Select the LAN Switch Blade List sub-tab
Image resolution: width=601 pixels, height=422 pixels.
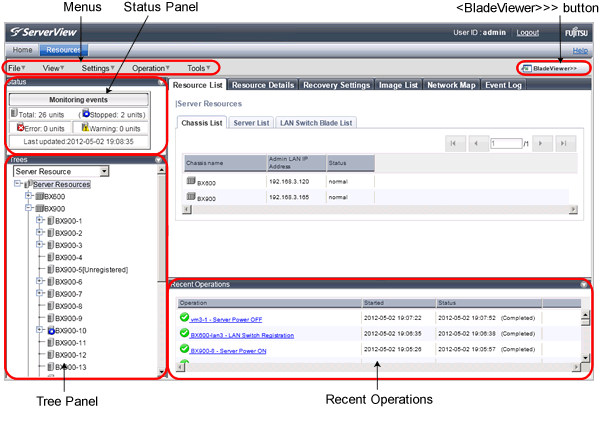(316, 123)
